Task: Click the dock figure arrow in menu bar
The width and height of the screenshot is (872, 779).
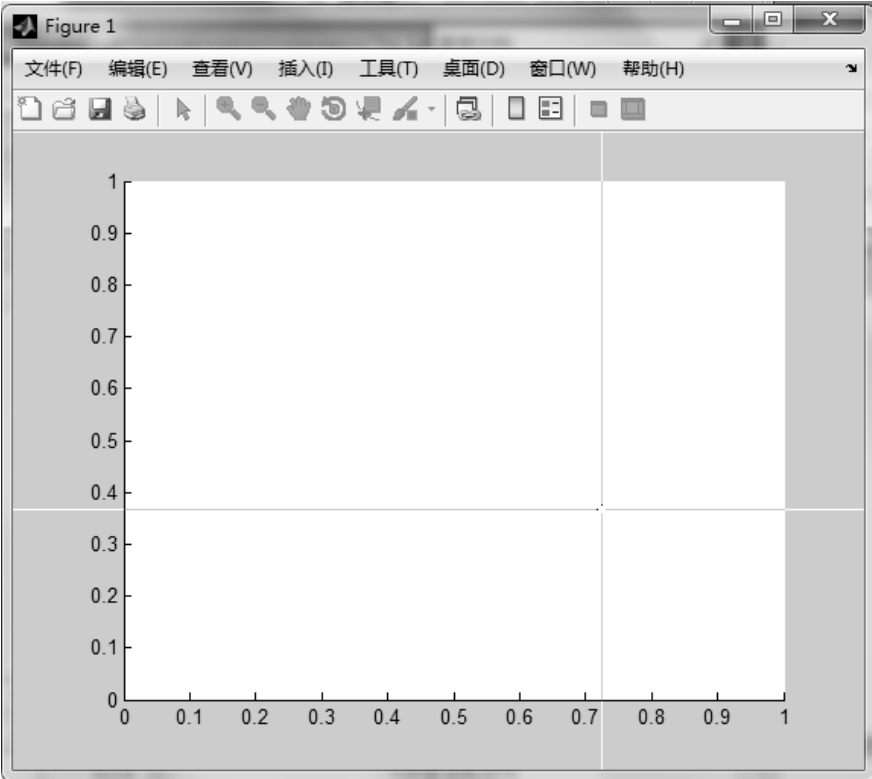Action: (850, 69)
